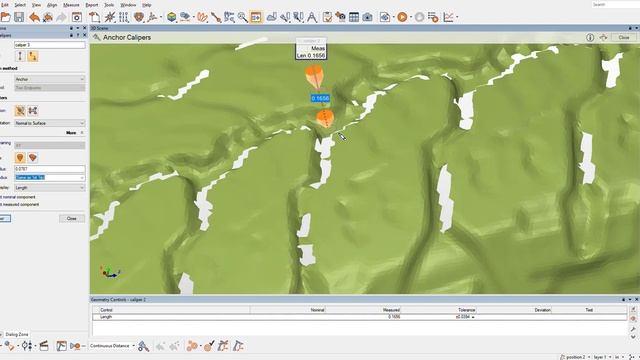The height and width of the screenshot is (360, 640).
Task: Toggle the highlighted orange-framed toolbar button
Action: [256, 17]
